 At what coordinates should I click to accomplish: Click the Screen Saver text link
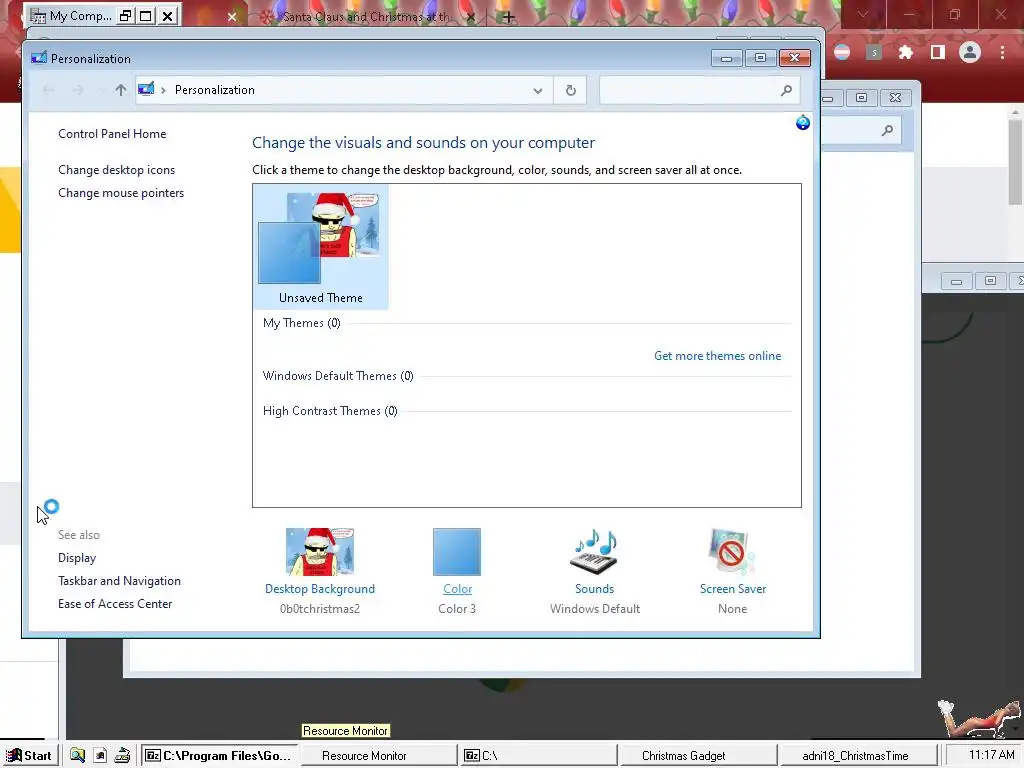coord(733,588)
